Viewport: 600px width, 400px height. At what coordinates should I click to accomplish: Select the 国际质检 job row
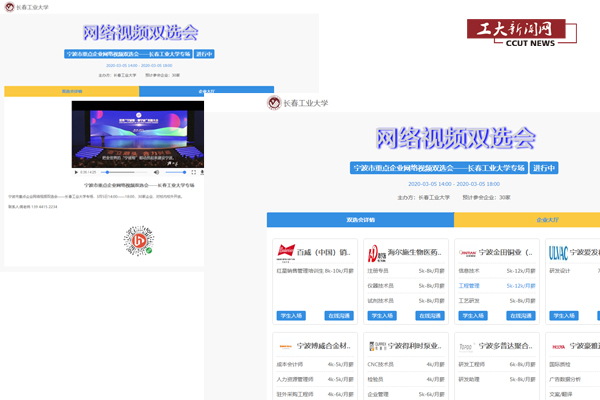[574, 364]
